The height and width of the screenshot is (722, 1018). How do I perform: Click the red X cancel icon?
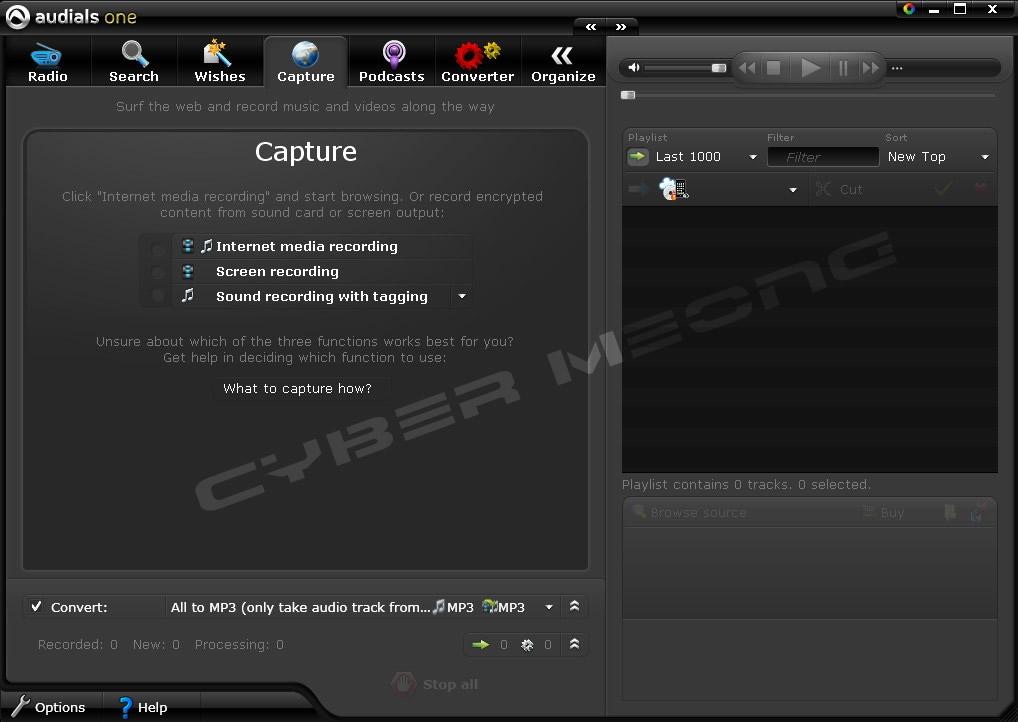pyautogui.click(x=981, y=188)
